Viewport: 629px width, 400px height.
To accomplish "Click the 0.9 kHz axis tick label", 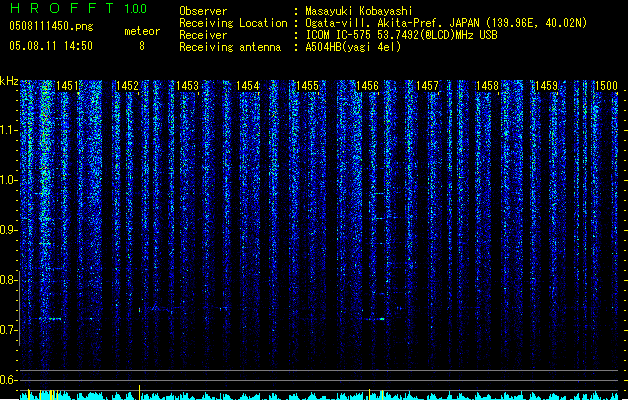I will click(x=8, y=230).
